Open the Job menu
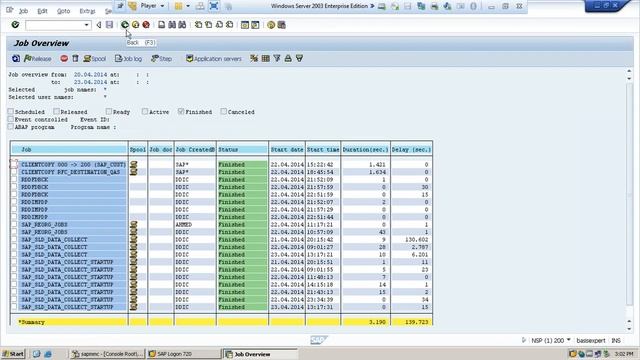This screenshot has width=640, height=360. (x=23, y=11)
